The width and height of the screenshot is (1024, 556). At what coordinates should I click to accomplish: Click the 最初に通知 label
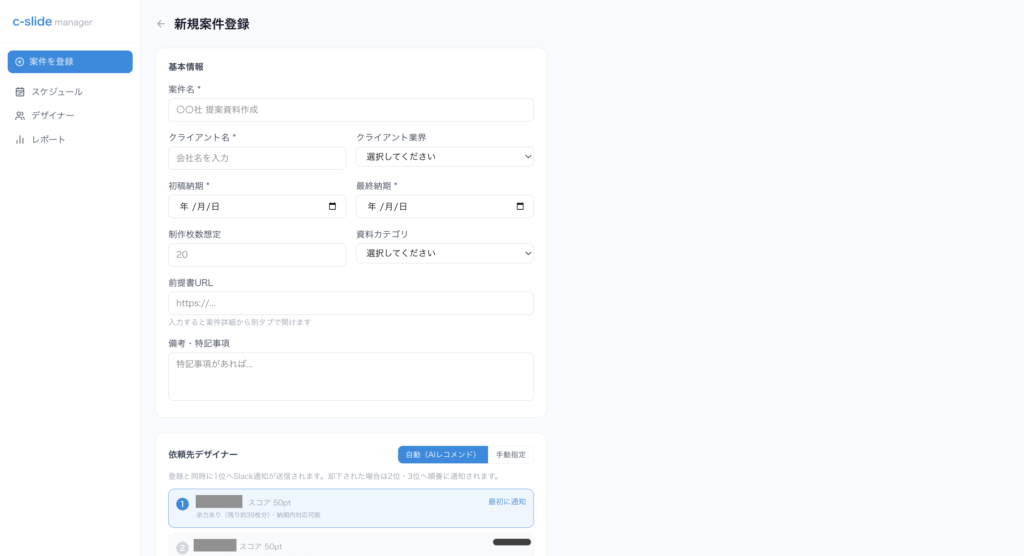(507, 502)
